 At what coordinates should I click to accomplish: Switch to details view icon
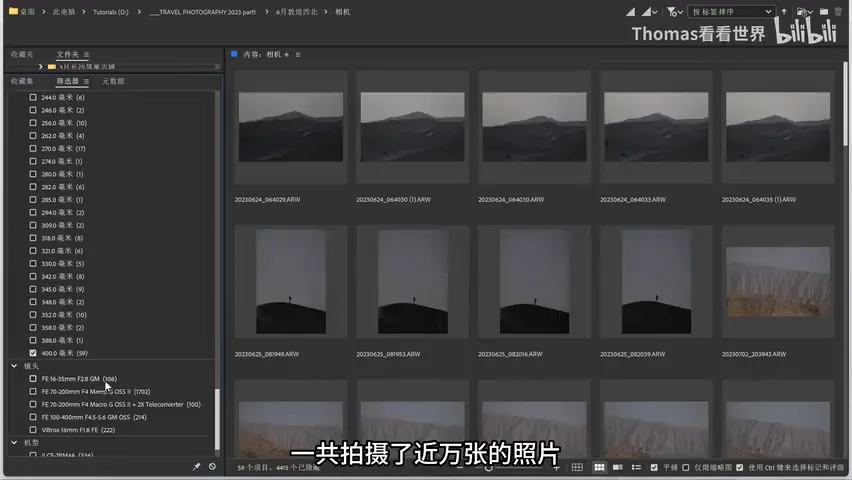[x=618, y=467]
